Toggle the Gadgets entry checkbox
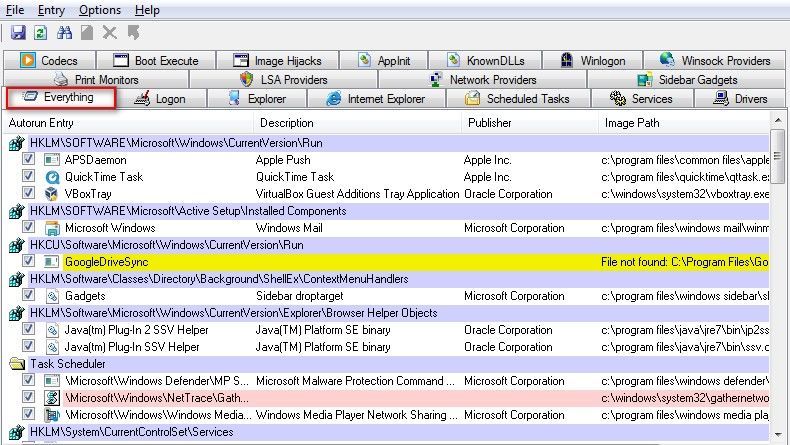 28,295
